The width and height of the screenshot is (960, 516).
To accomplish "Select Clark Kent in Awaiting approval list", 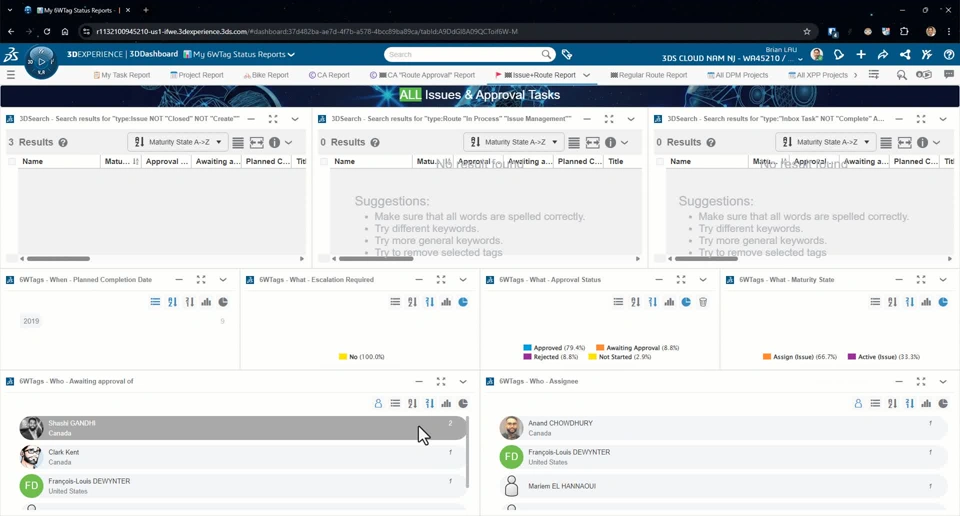I will [242, 457].
